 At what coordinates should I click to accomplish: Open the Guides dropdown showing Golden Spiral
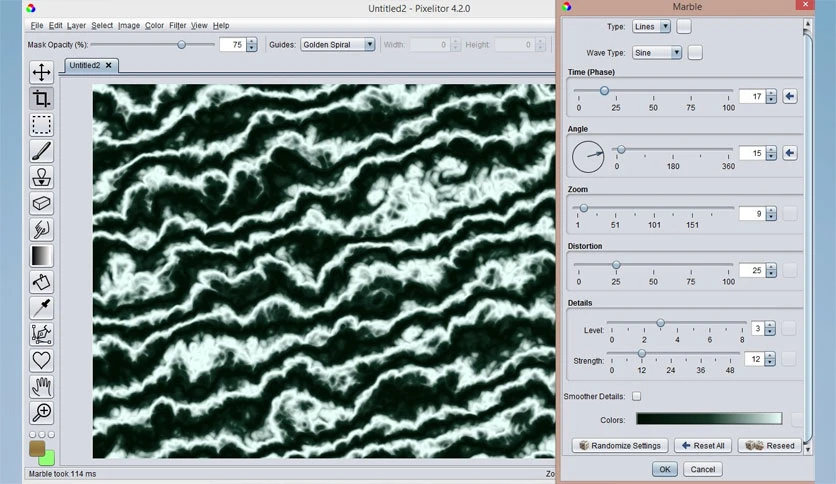[337, 45]
